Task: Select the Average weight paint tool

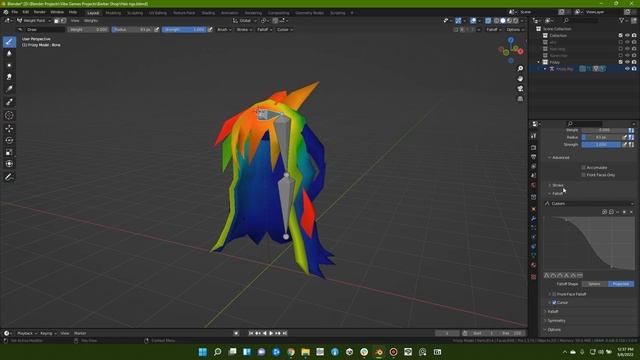Action: pyautogui.click(x=9, y=65)
